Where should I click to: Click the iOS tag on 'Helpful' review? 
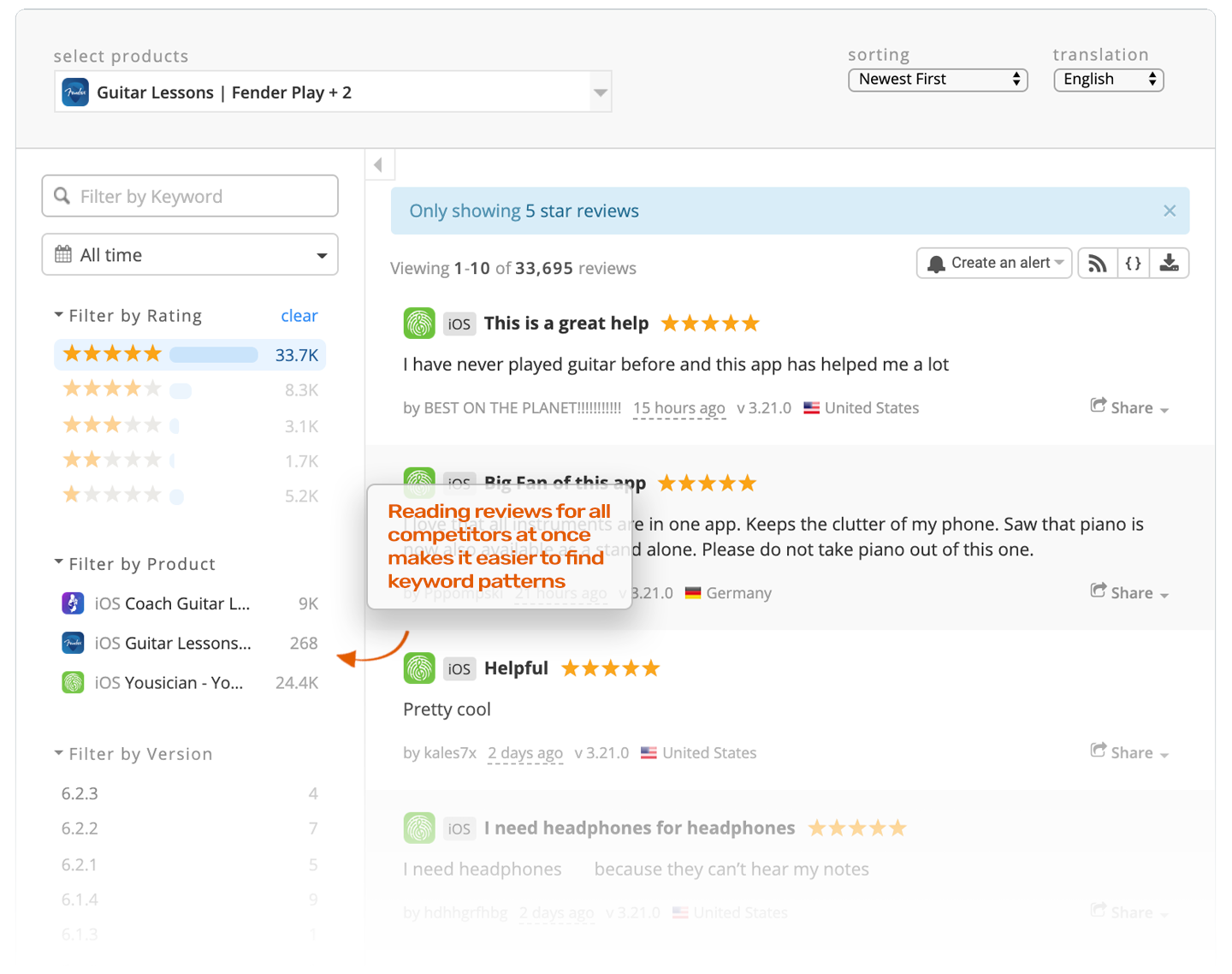point(459,669)
